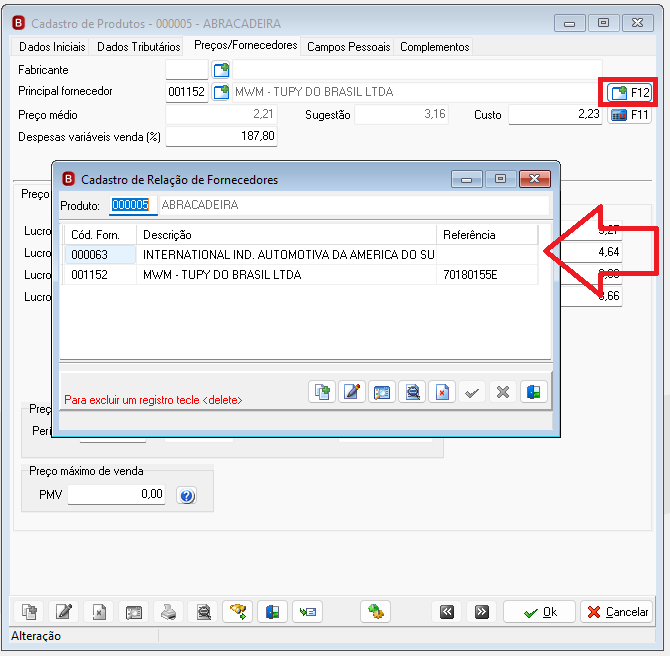The width and height of the screenshot is (670, 656).
Task: Switch to Dados Tributários tab
Action: (x=138, y=47)
